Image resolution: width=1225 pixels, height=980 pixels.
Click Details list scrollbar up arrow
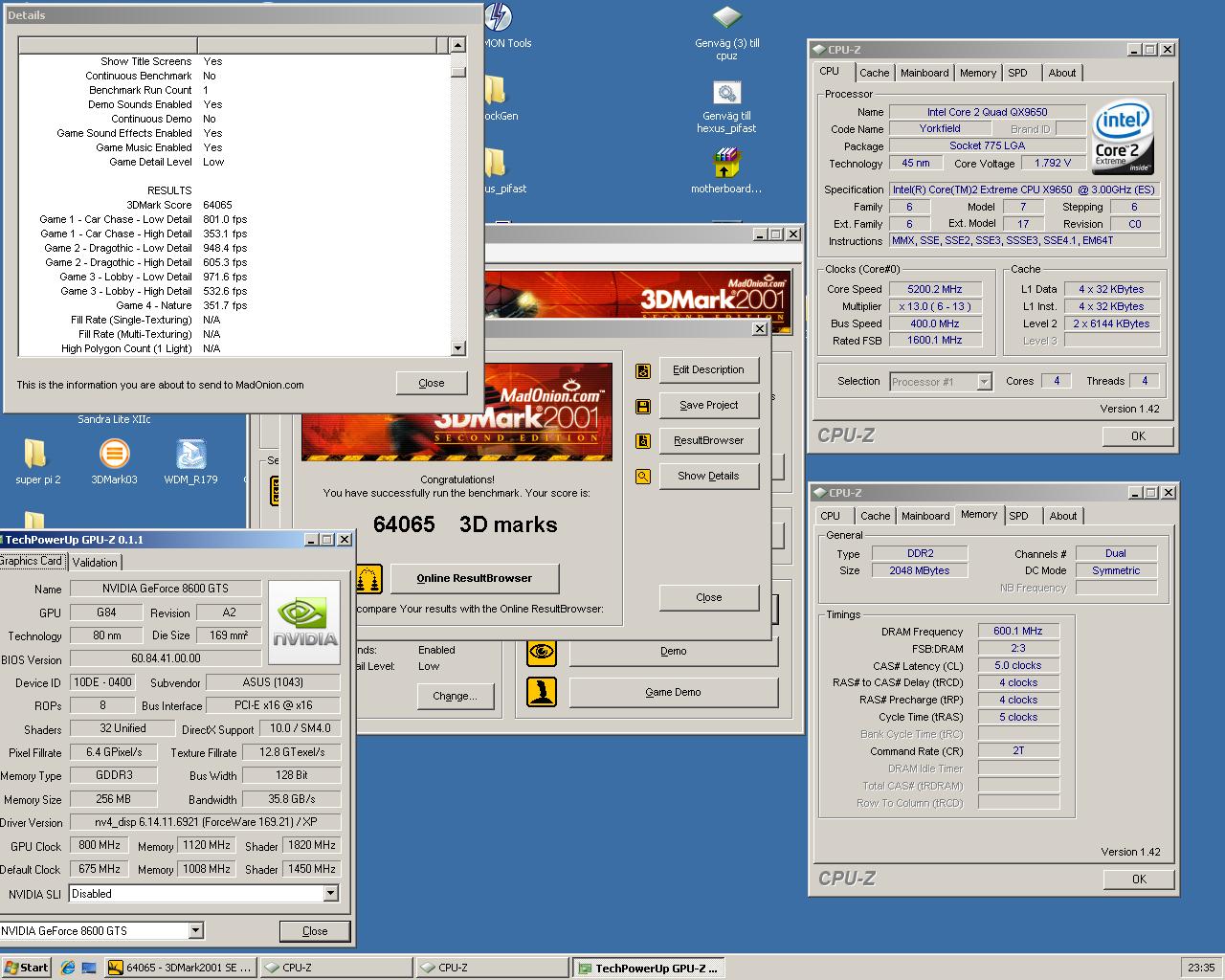click(x=457, y=45)
